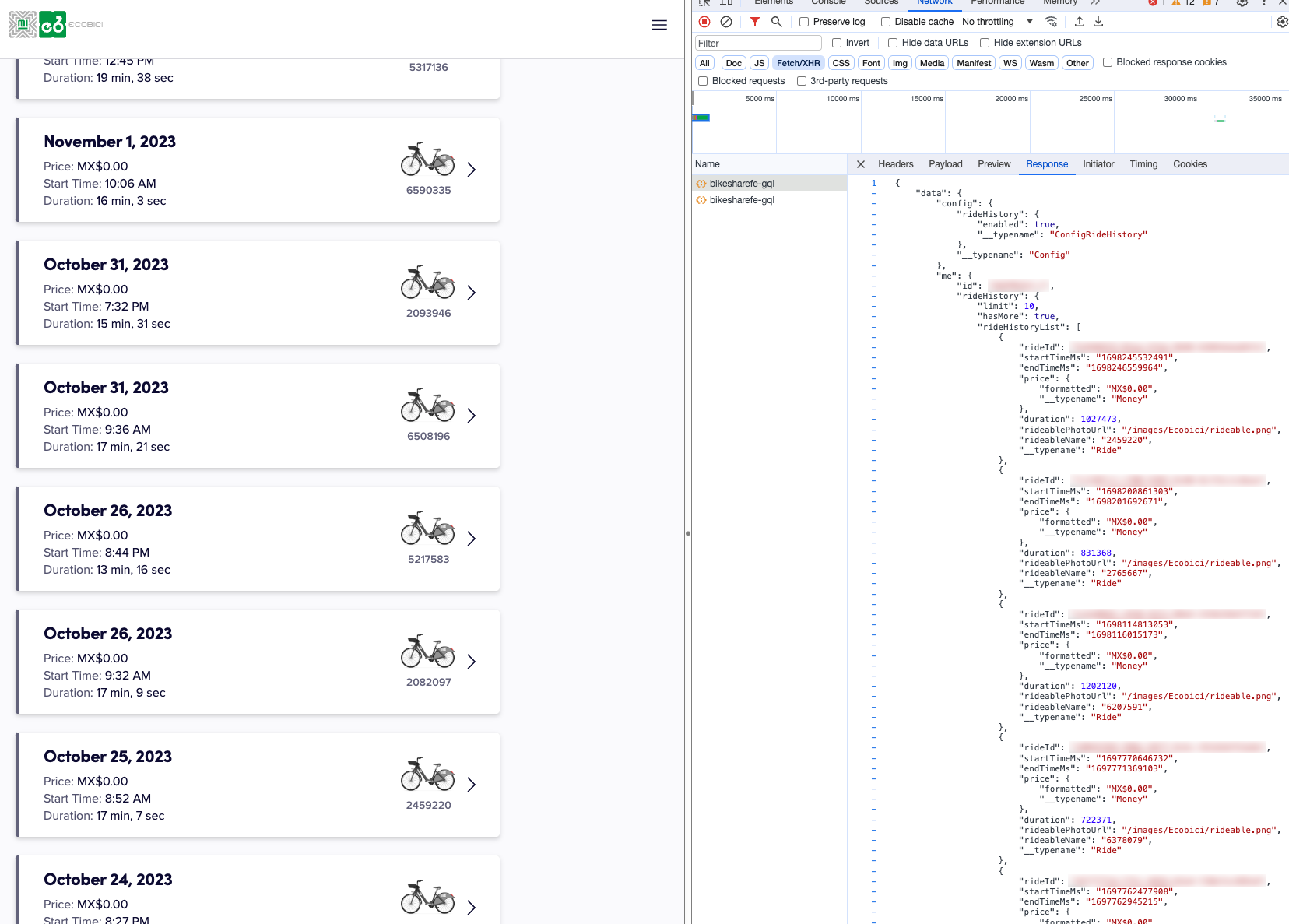Click the green mark near 30000 ms
Viewport: 1289px width, 924px height.
[x=1220, y=121]
